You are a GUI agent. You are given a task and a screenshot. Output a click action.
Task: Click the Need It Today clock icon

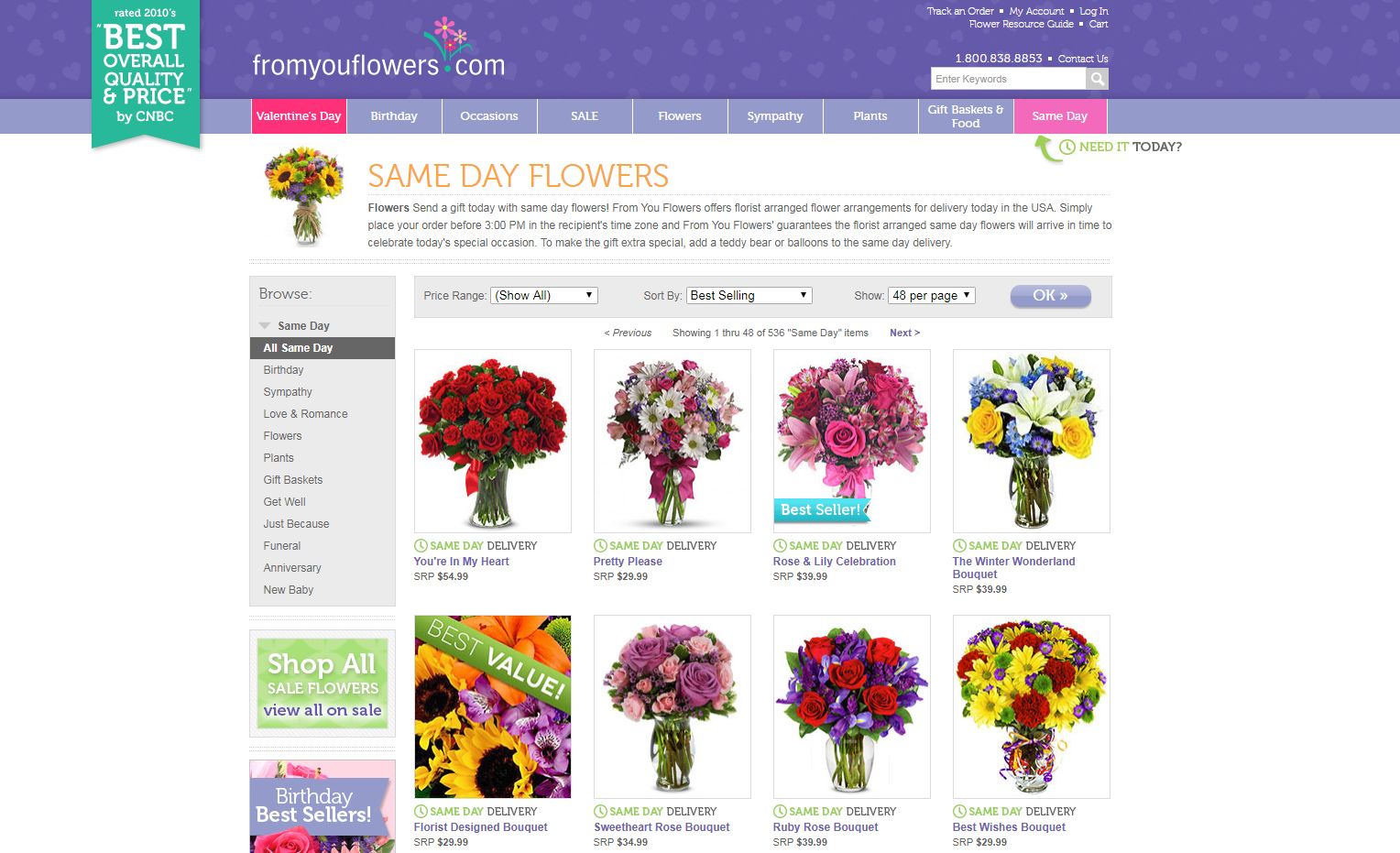pyautogui.click(x=1067, y=148)
